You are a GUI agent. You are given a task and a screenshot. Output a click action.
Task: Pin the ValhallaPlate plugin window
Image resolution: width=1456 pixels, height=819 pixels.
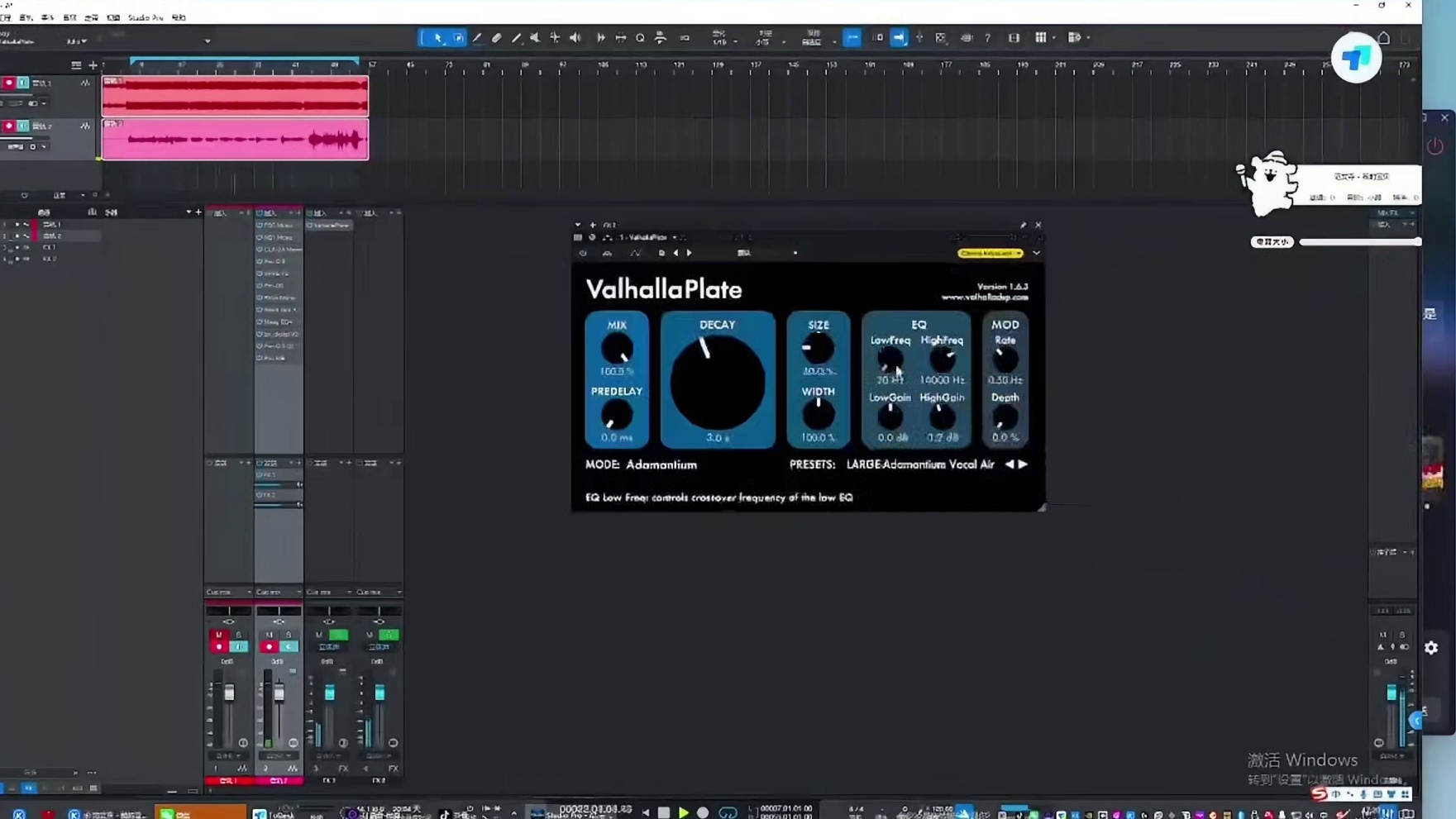pyautogui.click(x=1023, y=225)
